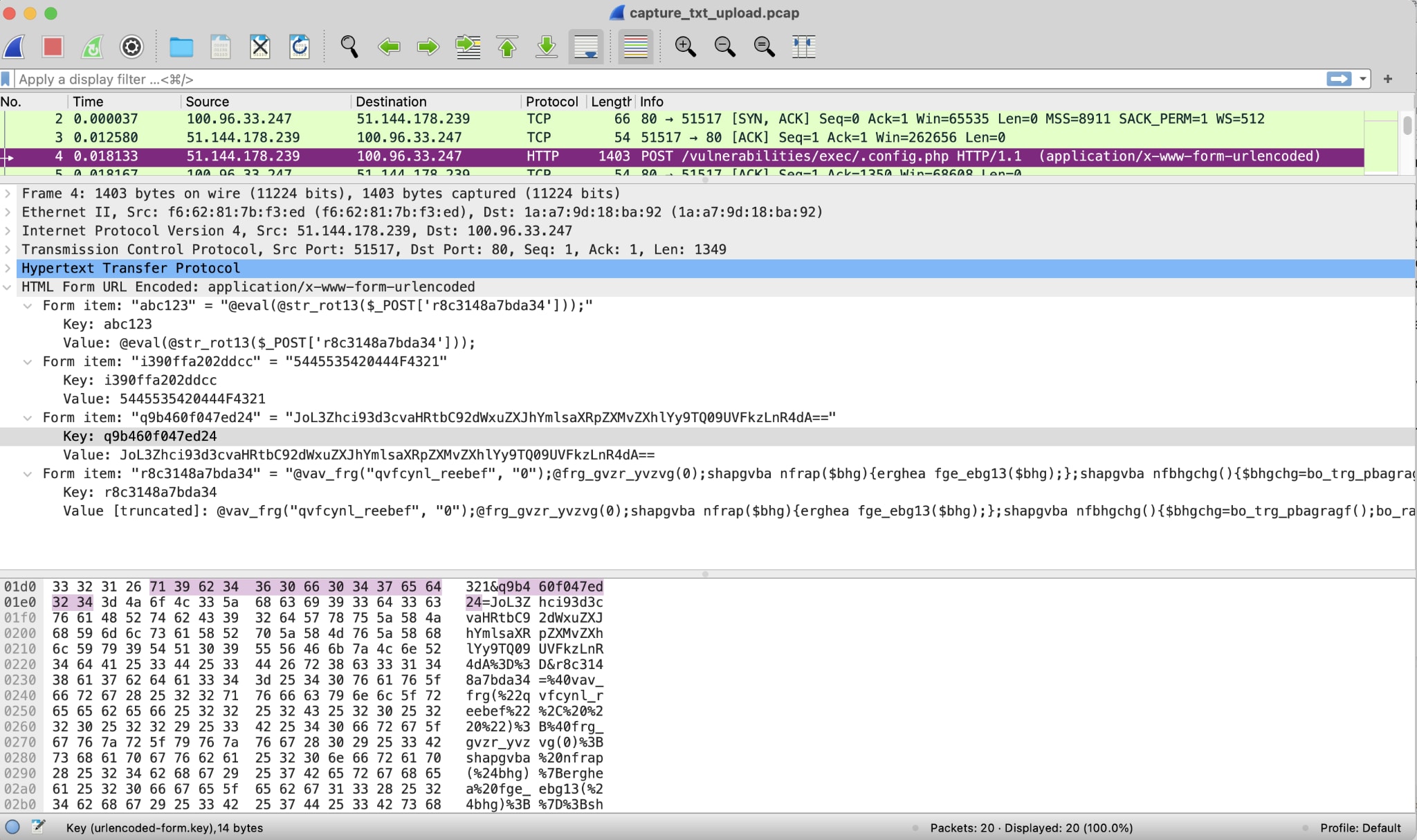Zoom in main window text

(x=686, y=47)
